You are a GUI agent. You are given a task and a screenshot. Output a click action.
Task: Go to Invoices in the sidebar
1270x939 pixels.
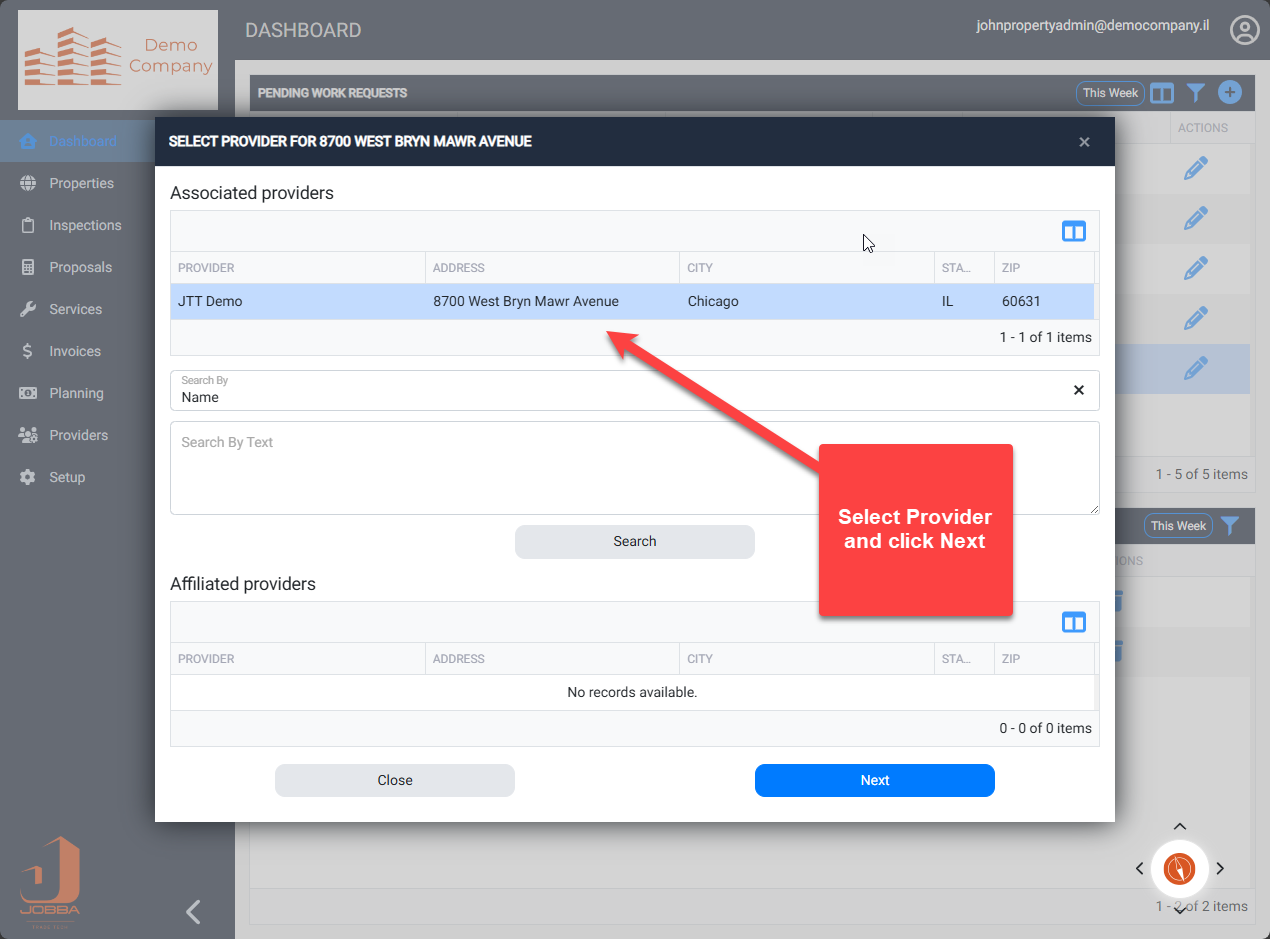[75, 351]
